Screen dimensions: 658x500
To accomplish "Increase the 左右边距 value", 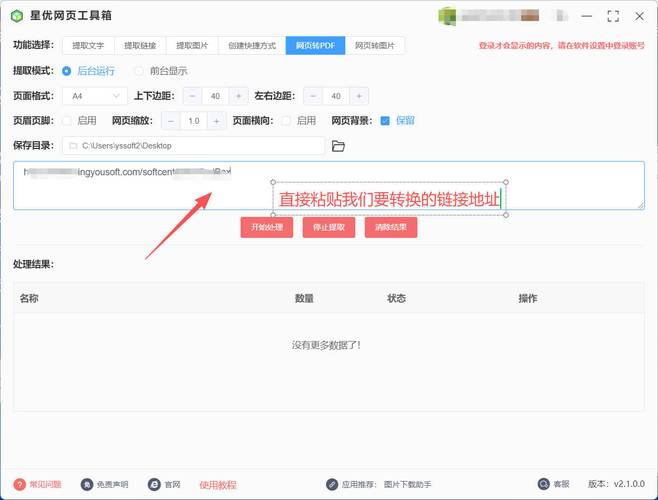I will click(359, 96).
